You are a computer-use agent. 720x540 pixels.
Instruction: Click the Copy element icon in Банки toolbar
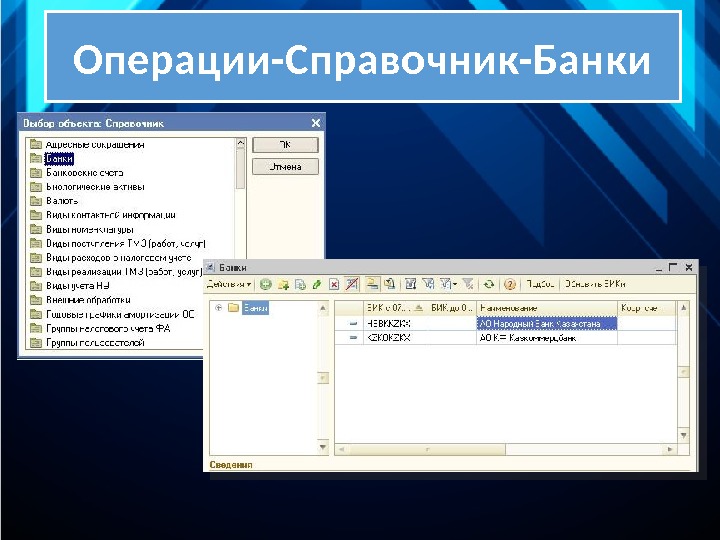(x=300, y=284)
